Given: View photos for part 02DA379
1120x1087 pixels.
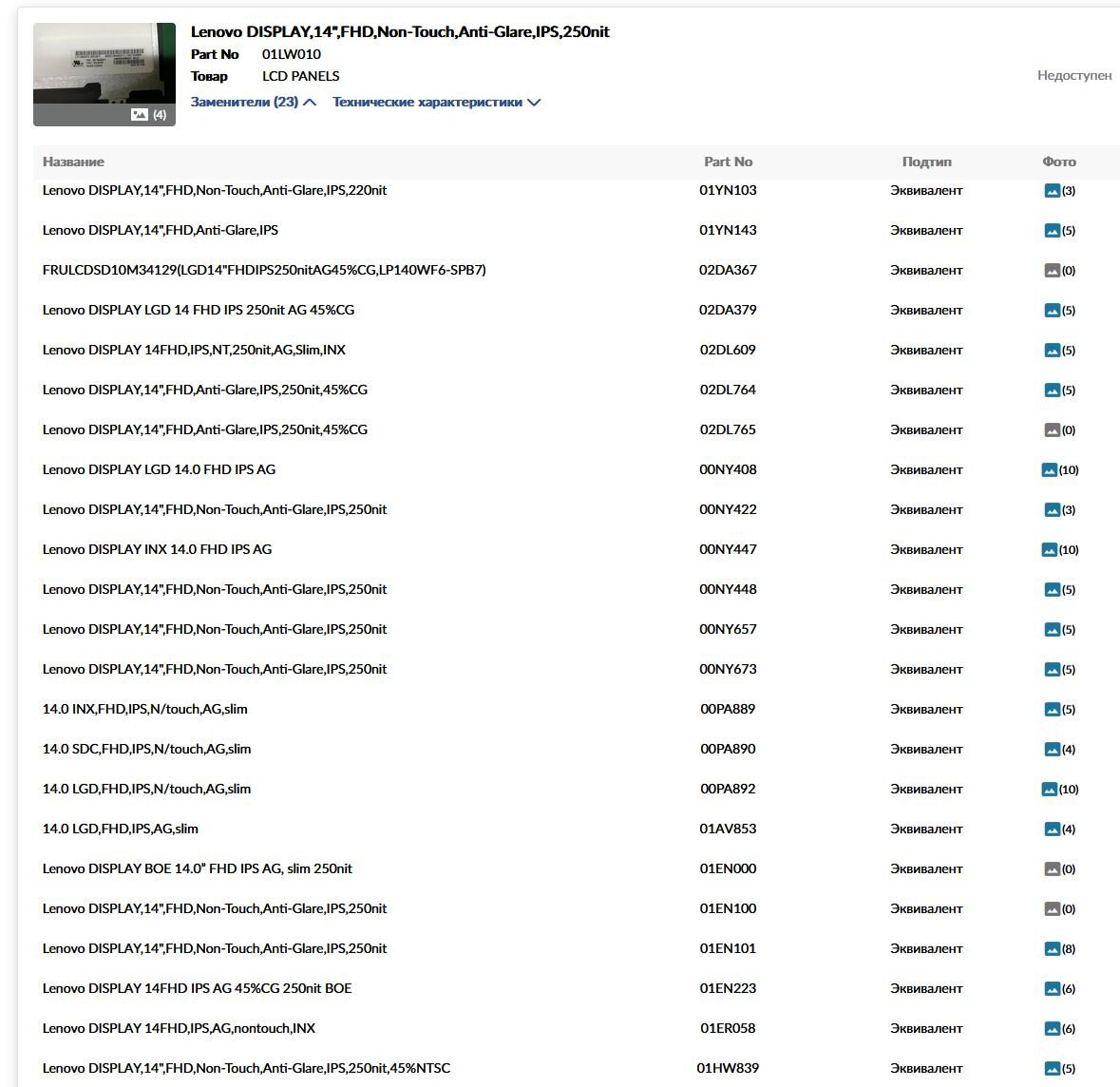Looking at the screenshot, I should point(1052,310).
